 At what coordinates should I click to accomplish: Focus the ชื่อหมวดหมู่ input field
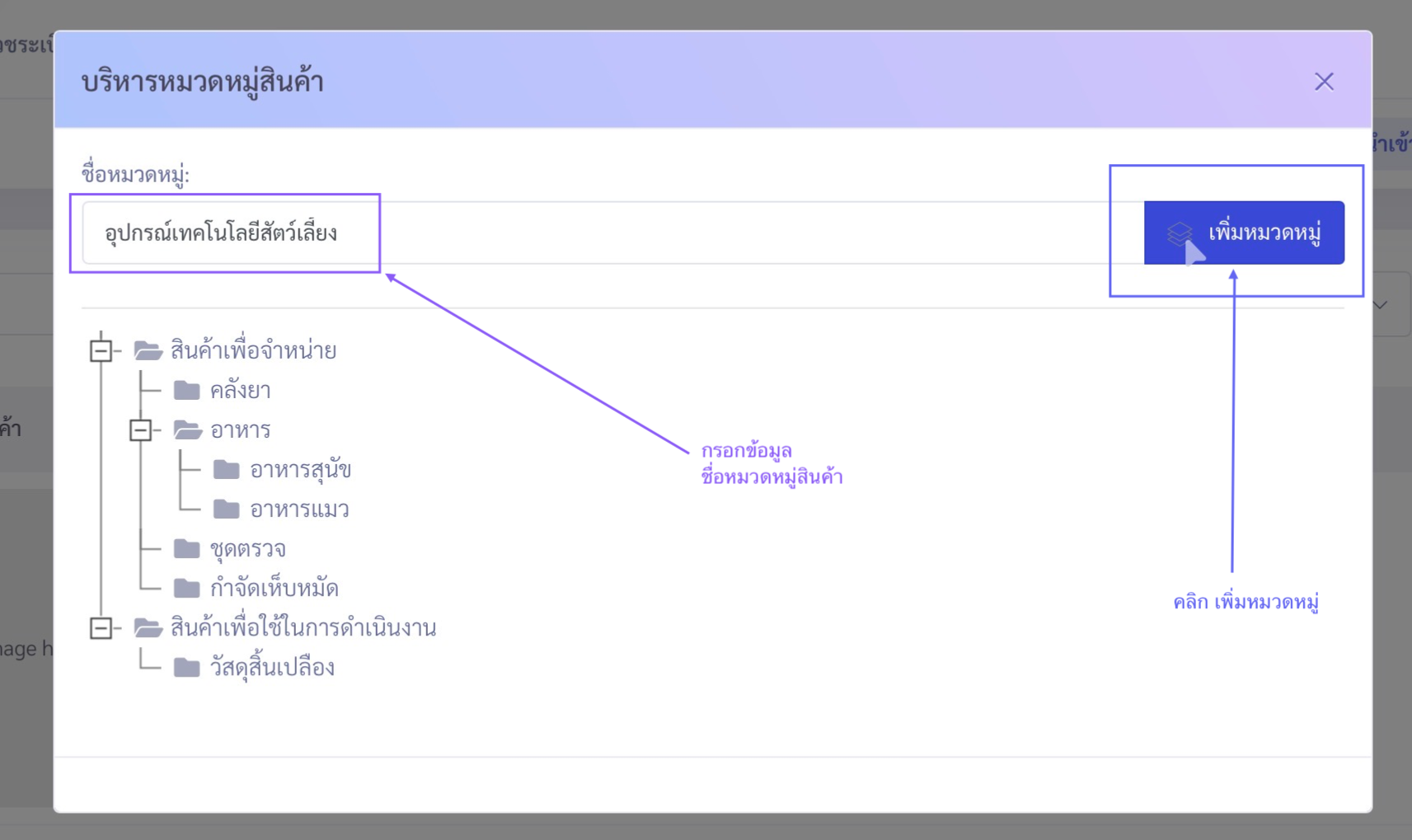(x=612, y=232)
